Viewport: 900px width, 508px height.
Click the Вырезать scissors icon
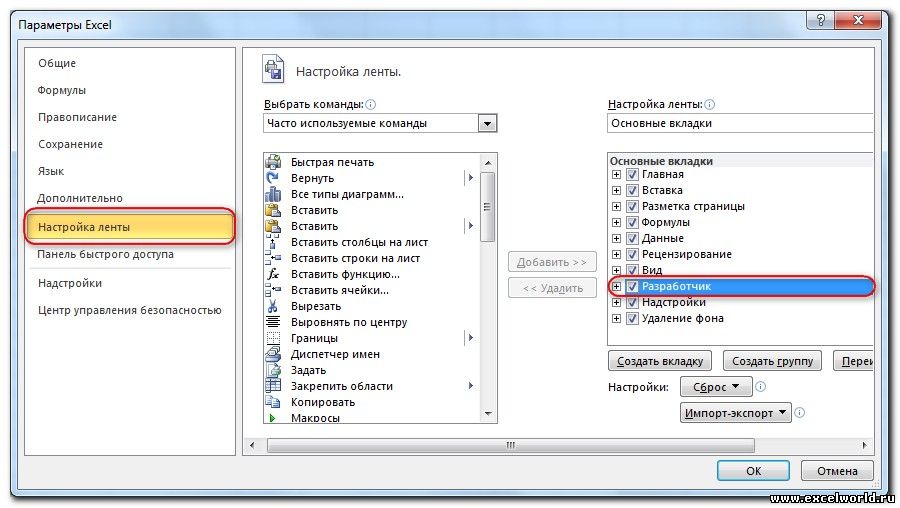click(x=273, y=306)
